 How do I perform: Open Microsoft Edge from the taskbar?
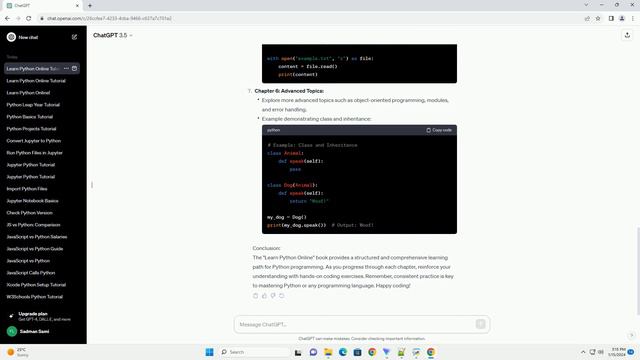(343, 352)
